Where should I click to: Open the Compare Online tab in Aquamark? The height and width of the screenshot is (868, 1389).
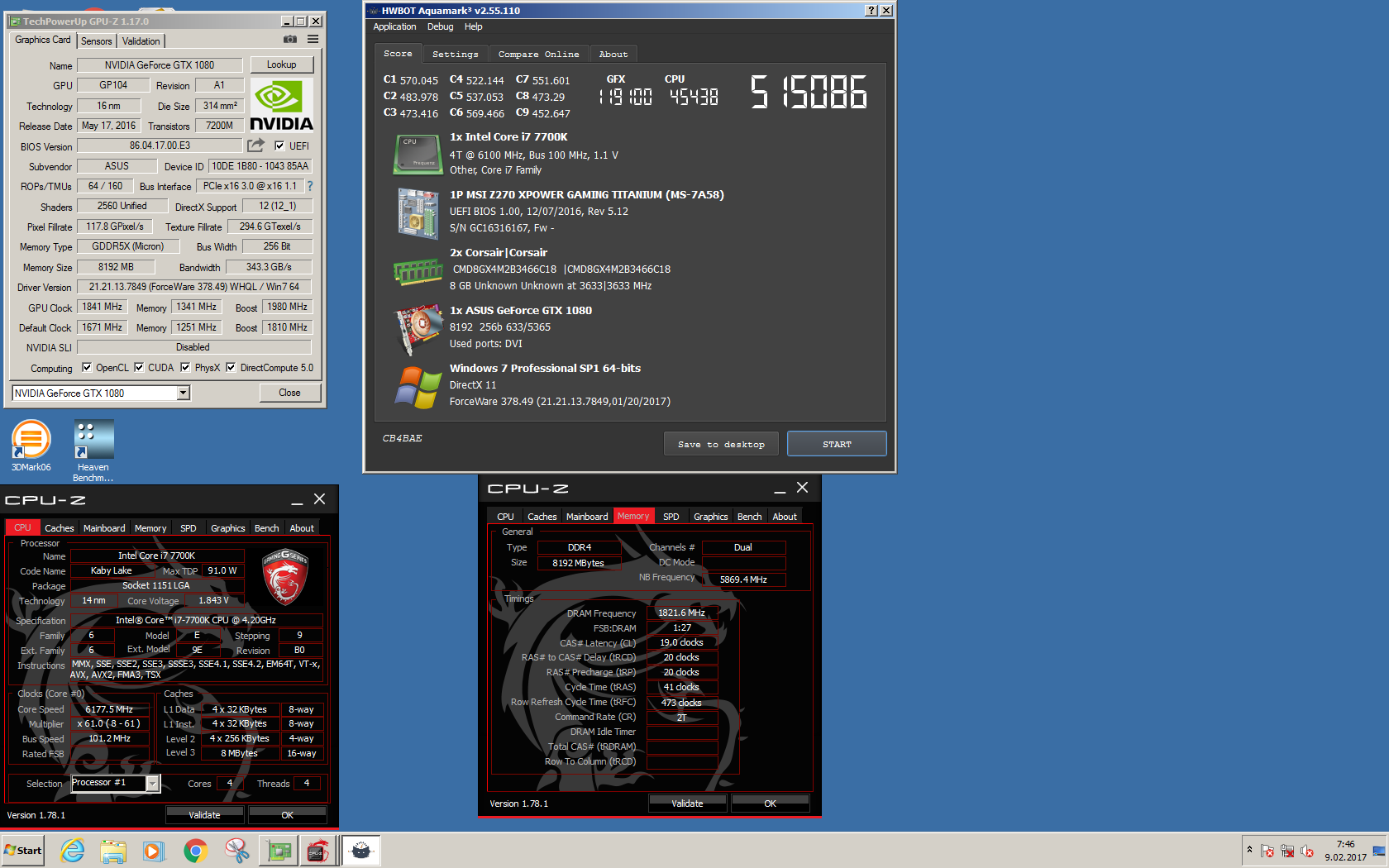538,55
